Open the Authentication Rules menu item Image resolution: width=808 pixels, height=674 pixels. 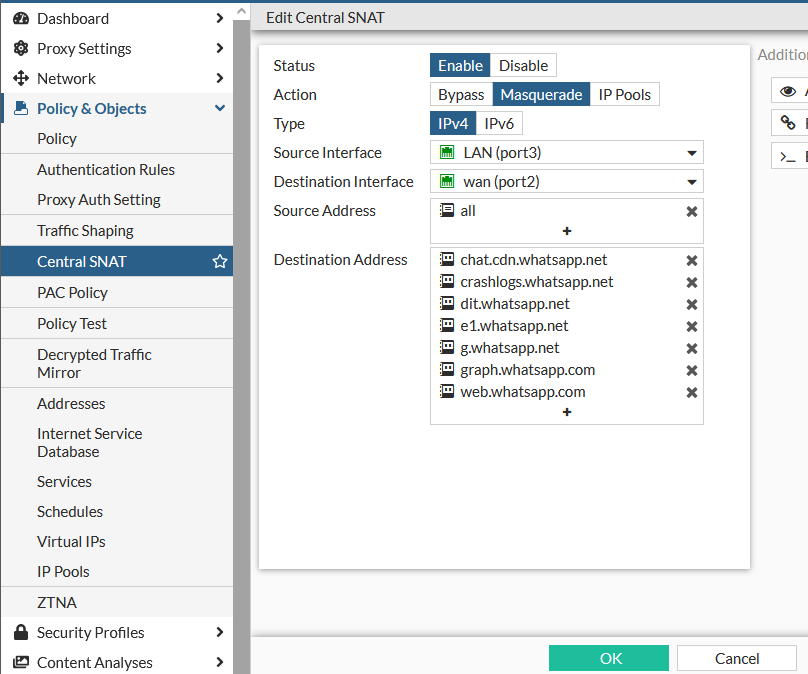click(106, 170)
